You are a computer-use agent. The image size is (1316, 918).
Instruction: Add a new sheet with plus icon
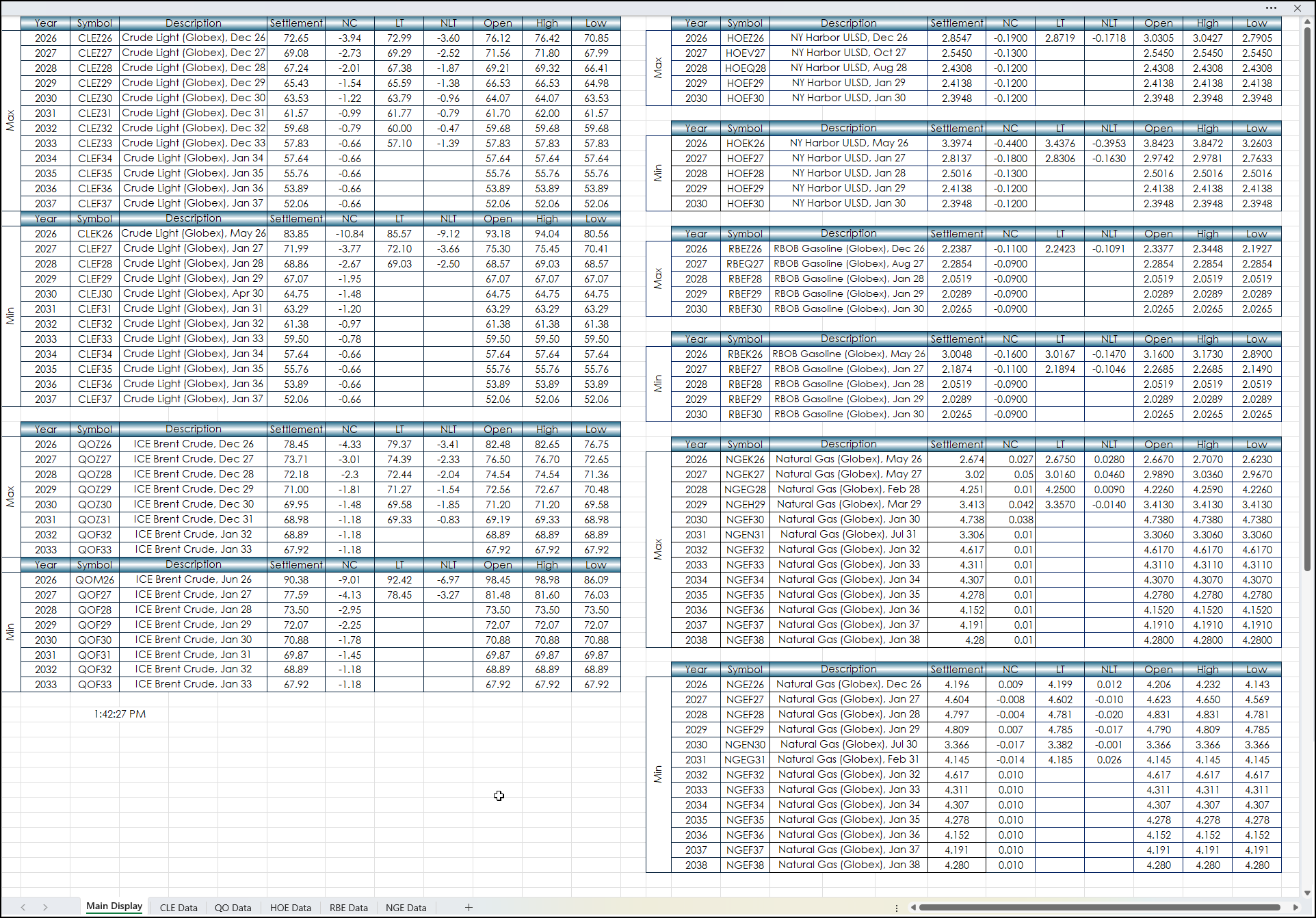(x=469, y=907)
